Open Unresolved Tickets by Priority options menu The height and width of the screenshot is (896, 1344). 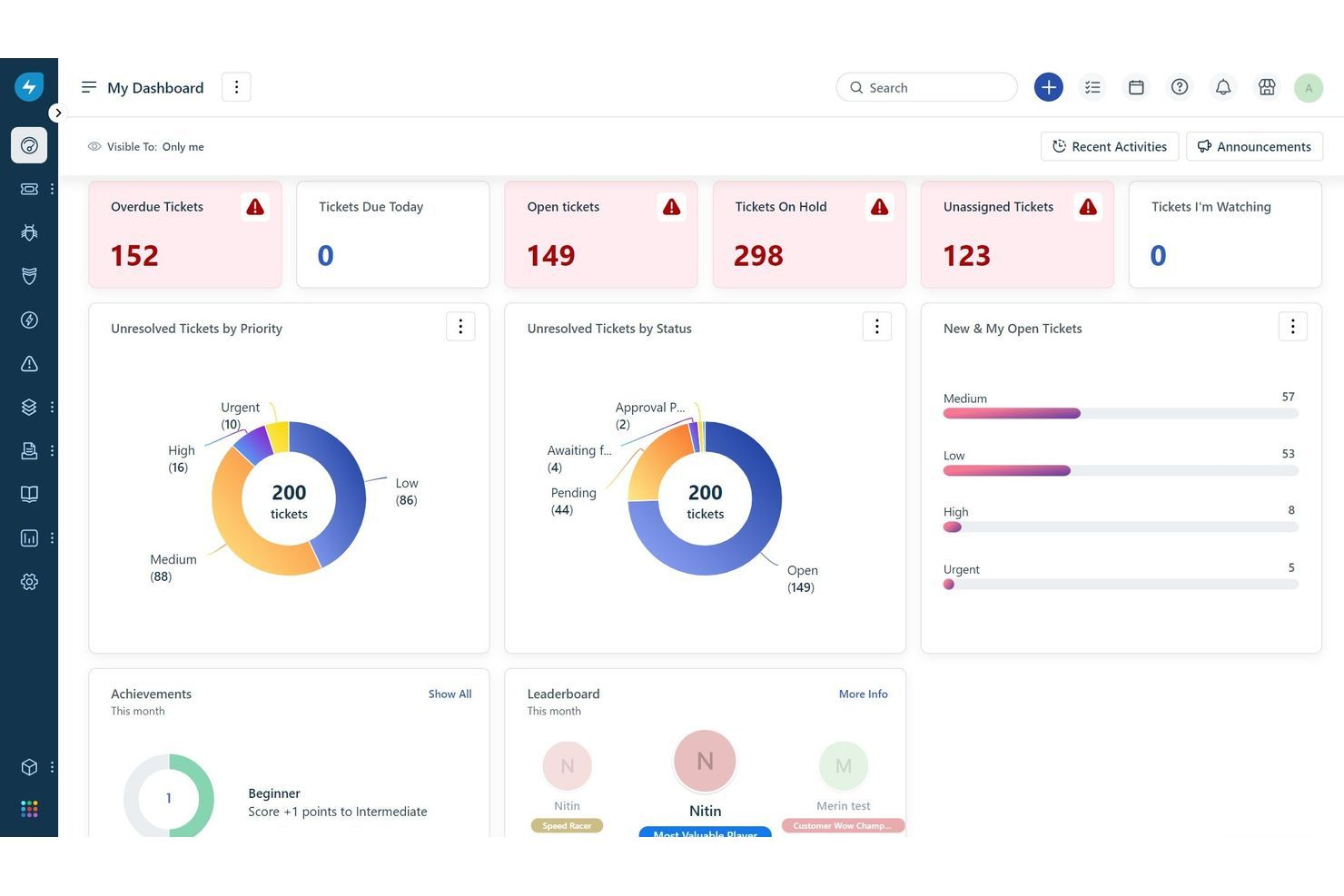pyautogui.click(x=460, y=327)
